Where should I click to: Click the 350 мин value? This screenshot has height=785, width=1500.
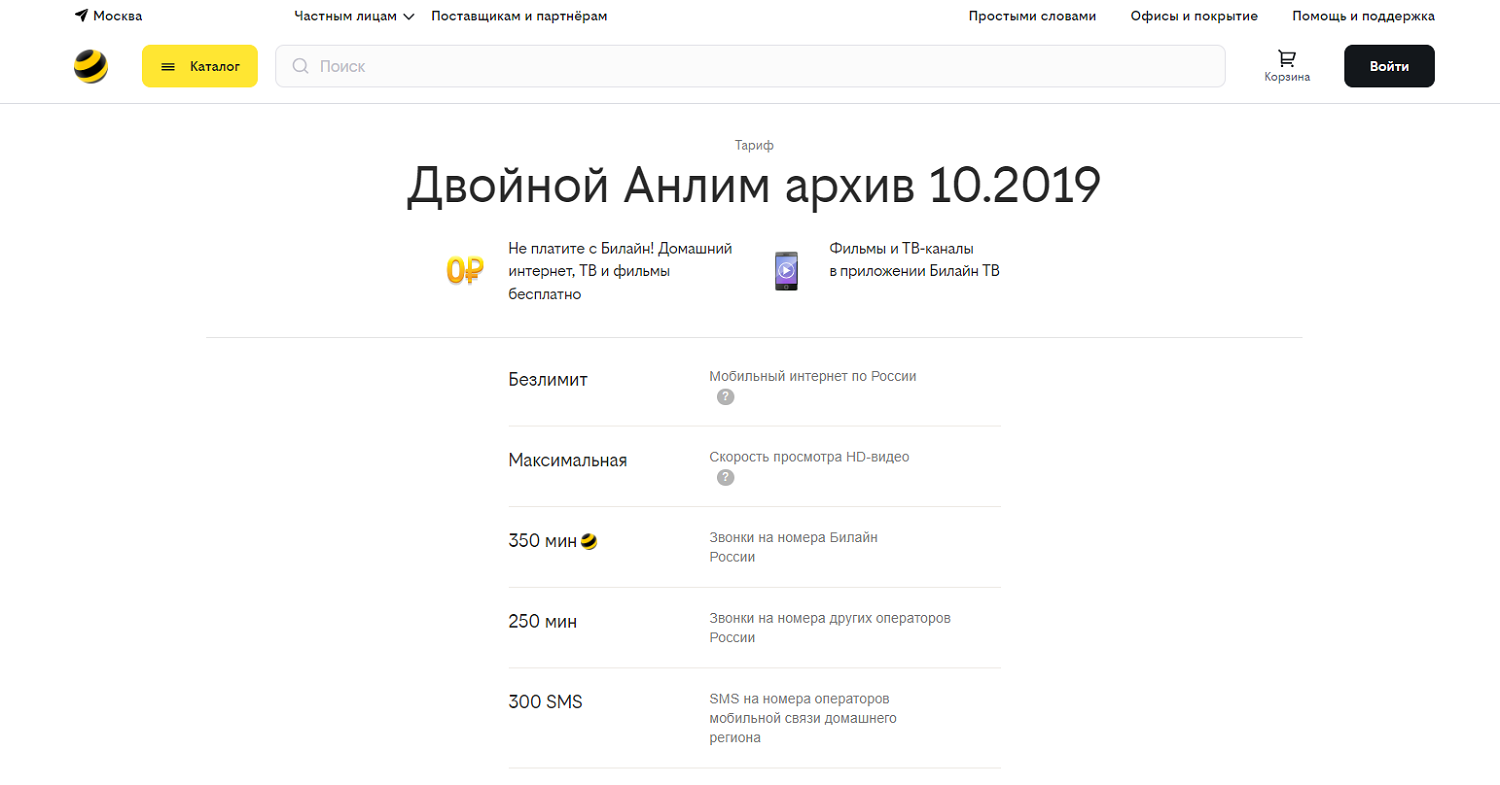click(x=542, y=542)
